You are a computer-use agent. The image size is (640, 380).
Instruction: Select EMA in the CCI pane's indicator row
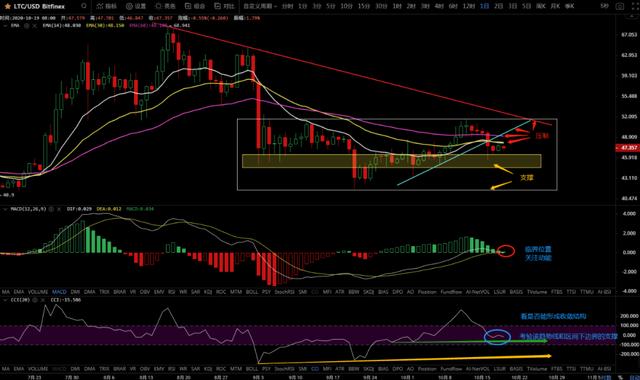(19, 369)
